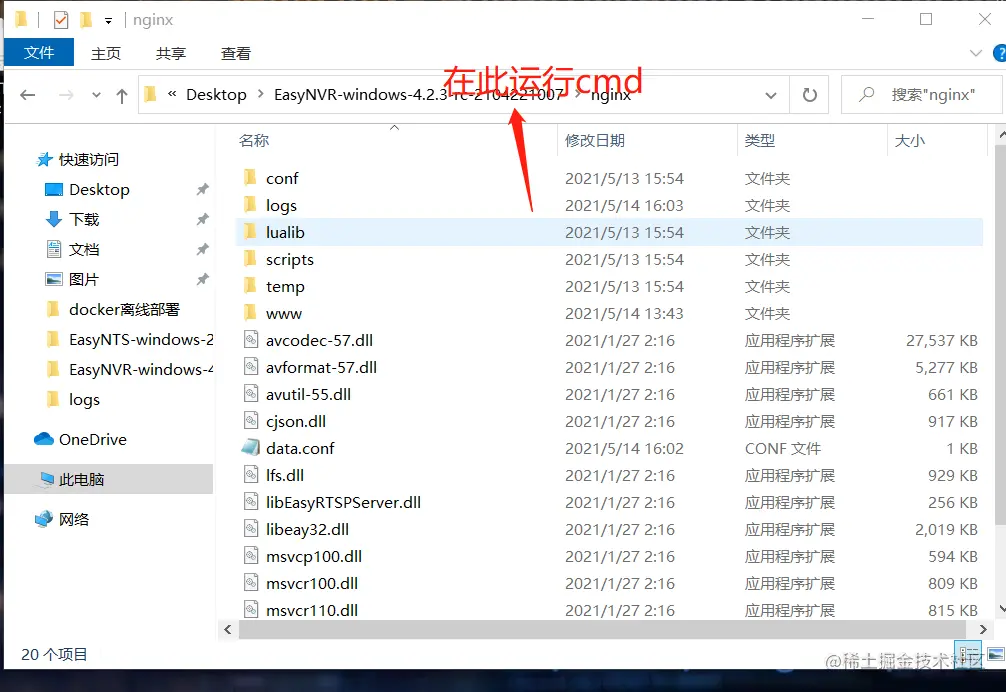Sort by 类型 column header
This screenshot has height=692, width=1006.
pos(760,140)
